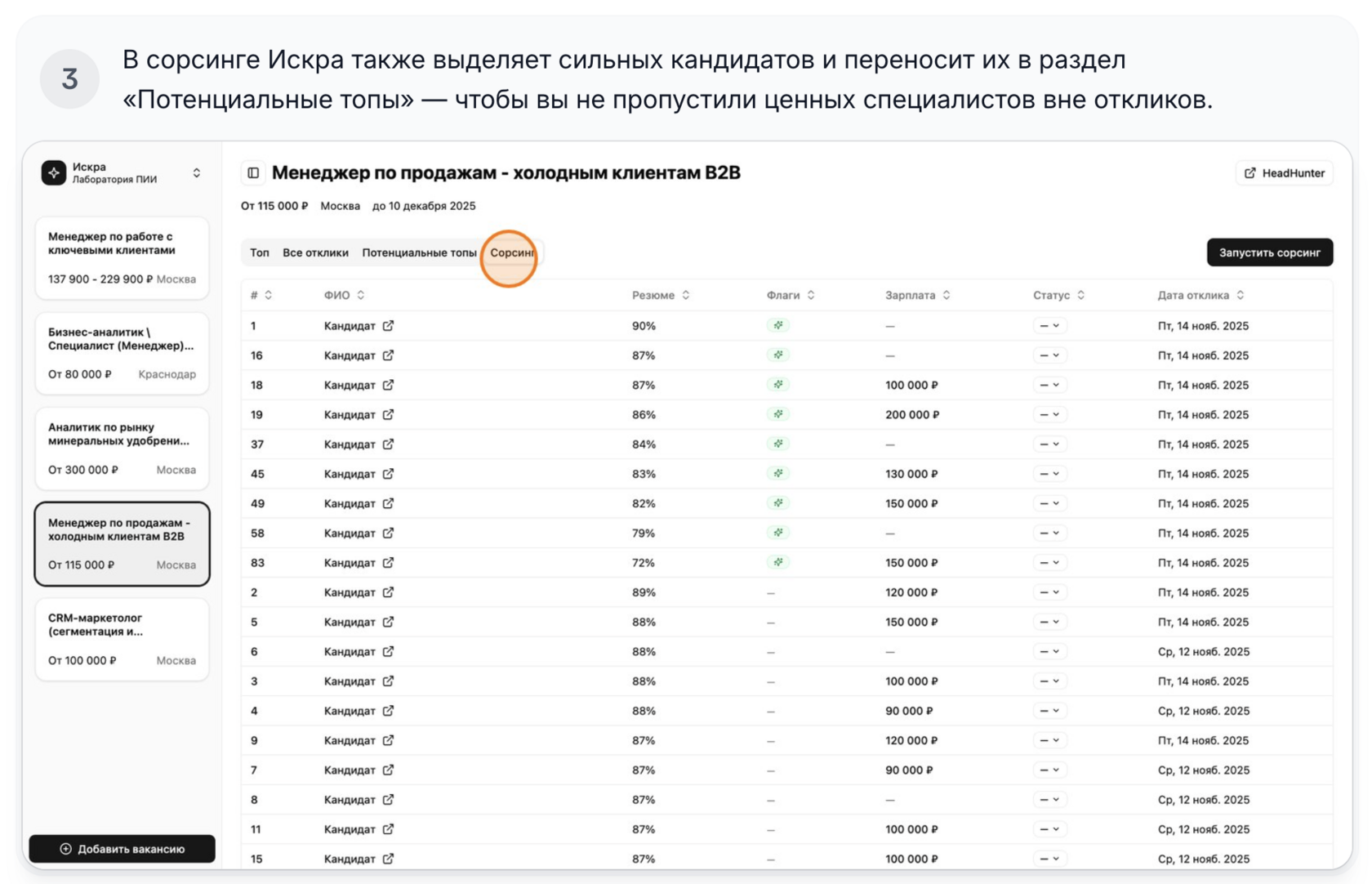Click the Запустить сорсинг button

(x=1270, y=252)
